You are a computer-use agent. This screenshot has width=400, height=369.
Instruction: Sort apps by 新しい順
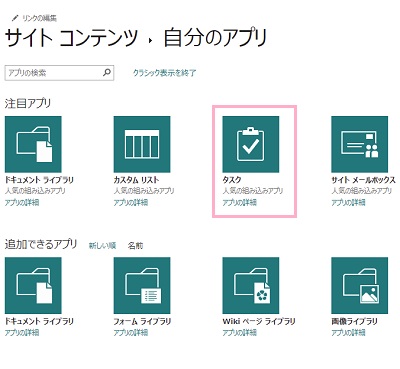coord(102,246)
